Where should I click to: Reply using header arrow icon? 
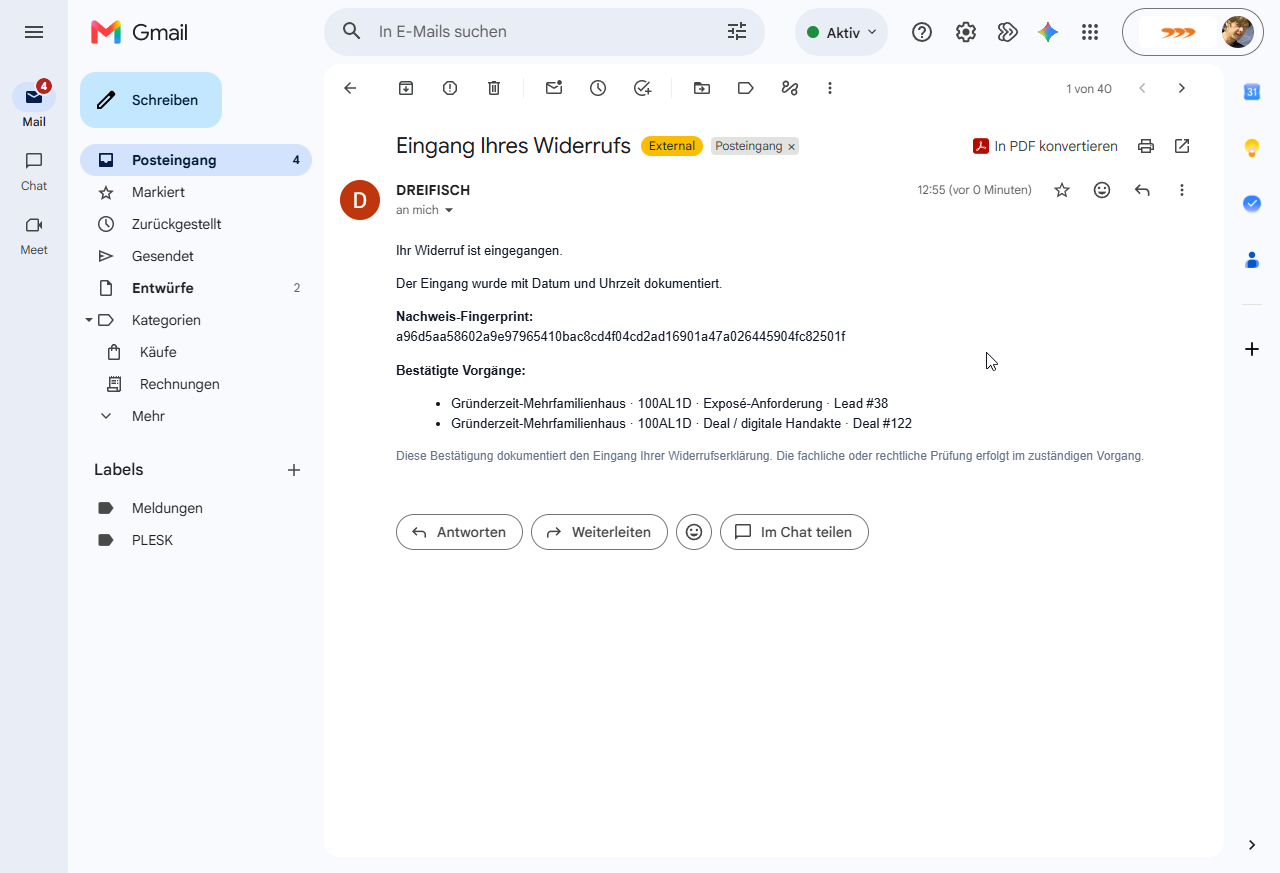coord(1142,190)
